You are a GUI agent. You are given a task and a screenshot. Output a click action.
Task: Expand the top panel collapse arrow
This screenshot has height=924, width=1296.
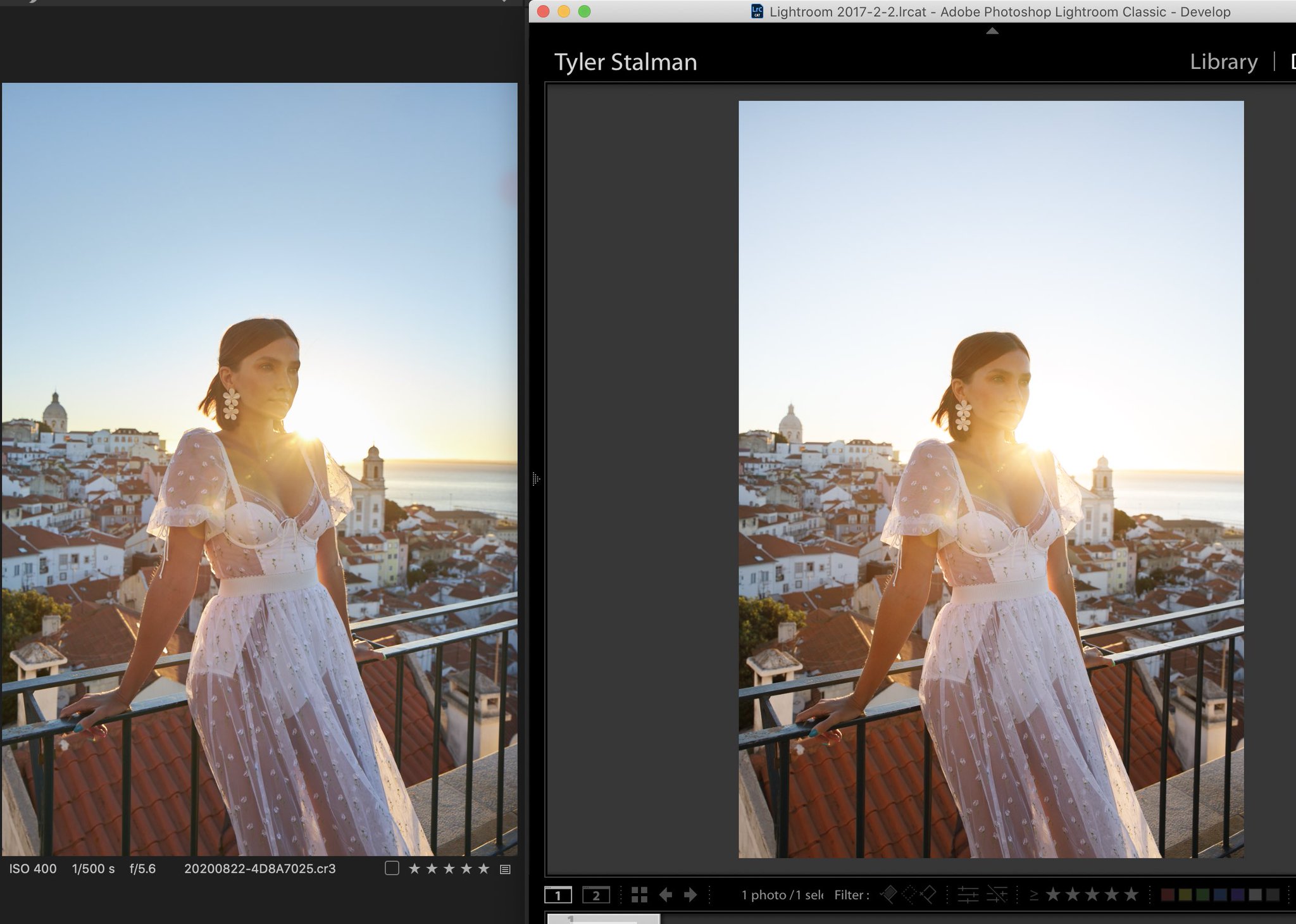(992, 31)
